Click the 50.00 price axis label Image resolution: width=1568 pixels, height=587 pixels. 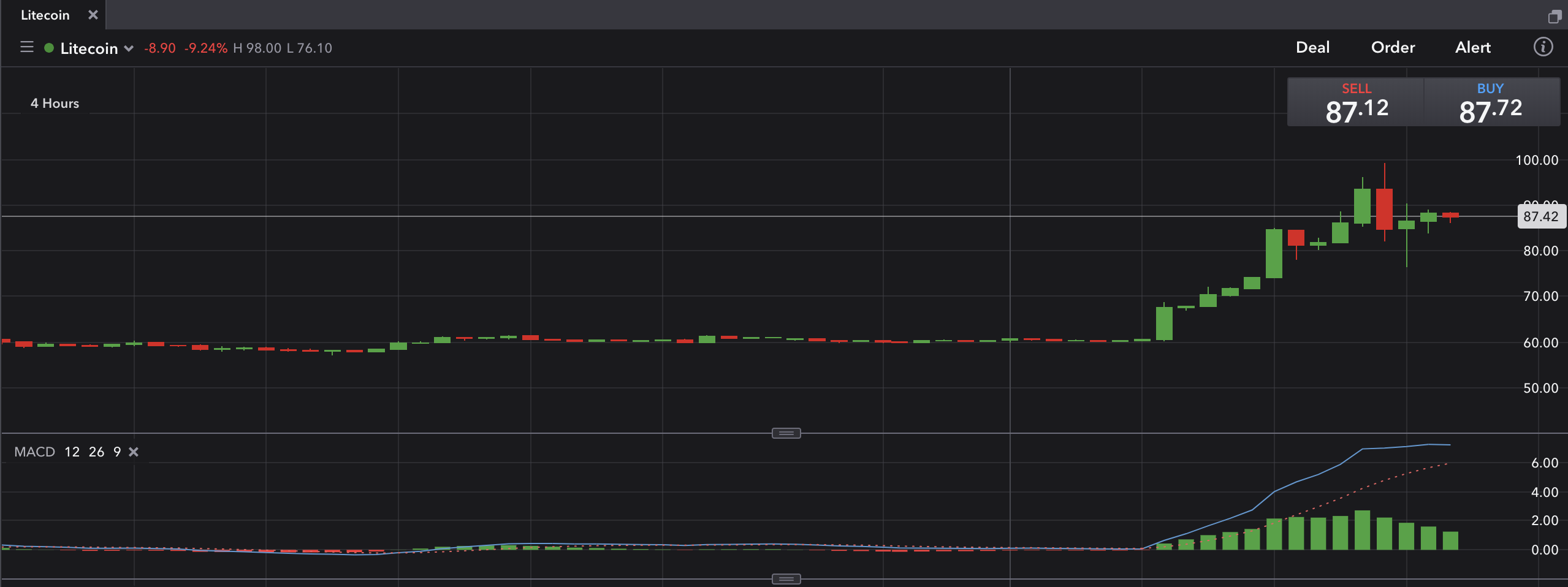pos(1540,388)
